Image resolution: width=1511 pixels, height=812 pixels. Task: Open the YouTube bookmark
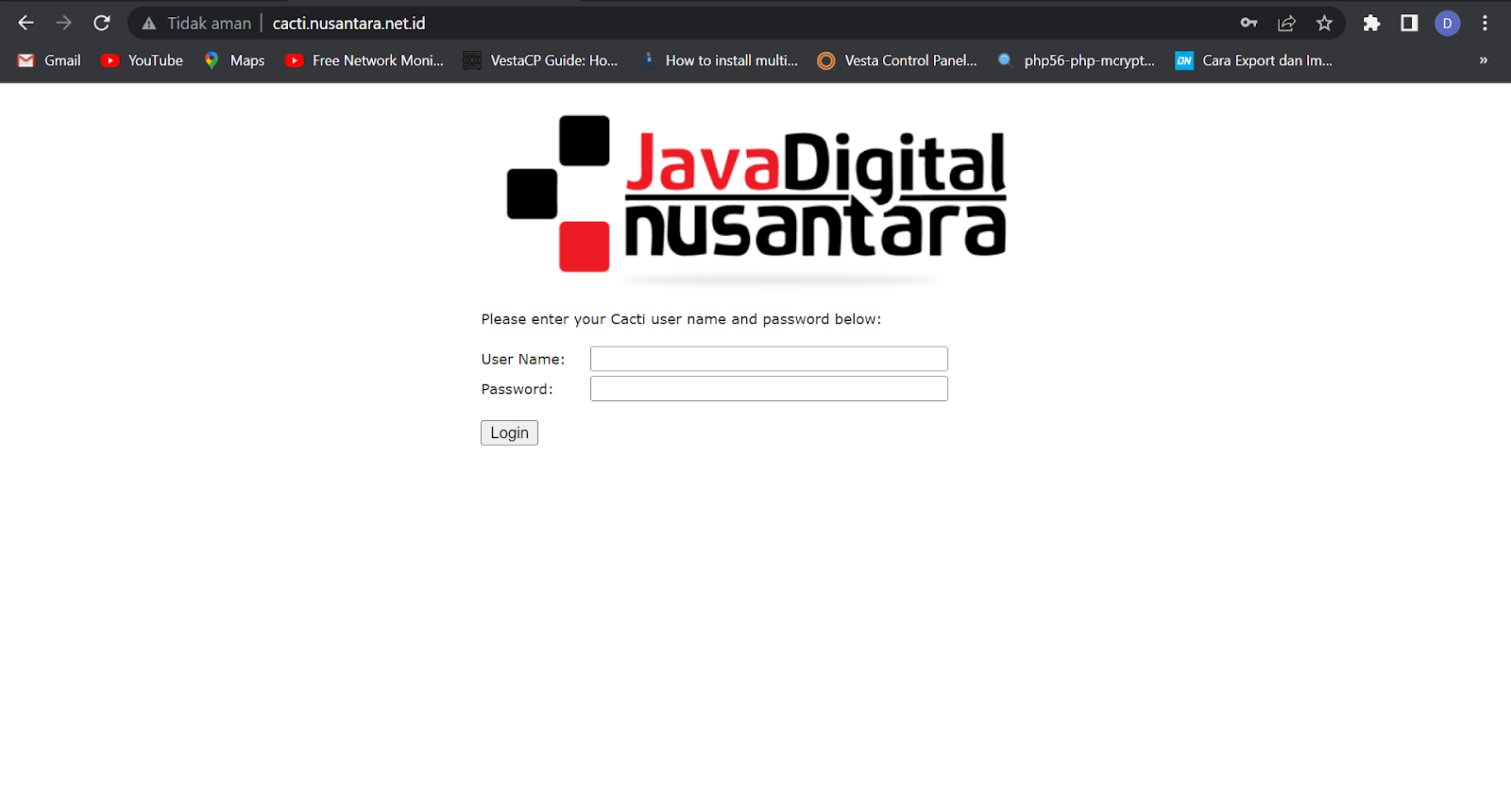pyautogui.click(x=142, y=60)
